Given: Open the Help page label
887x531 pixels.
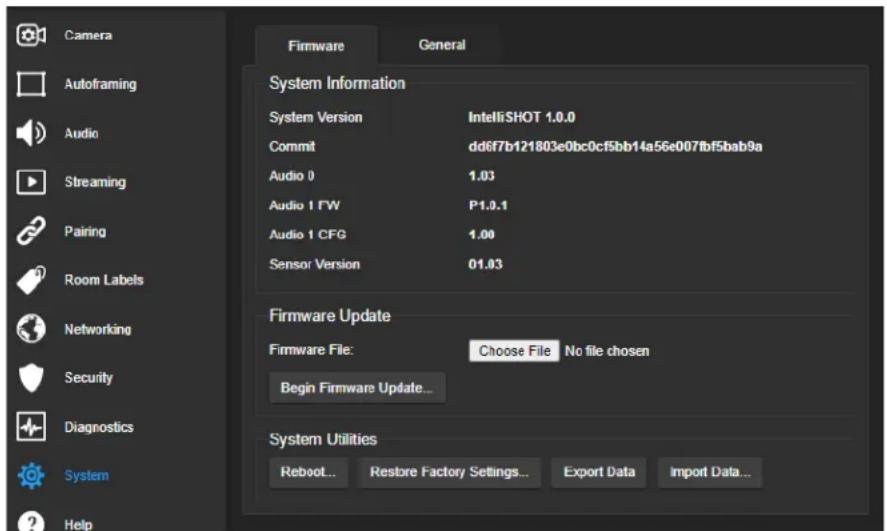Looking at the screenshot, I should coord(78,524).
